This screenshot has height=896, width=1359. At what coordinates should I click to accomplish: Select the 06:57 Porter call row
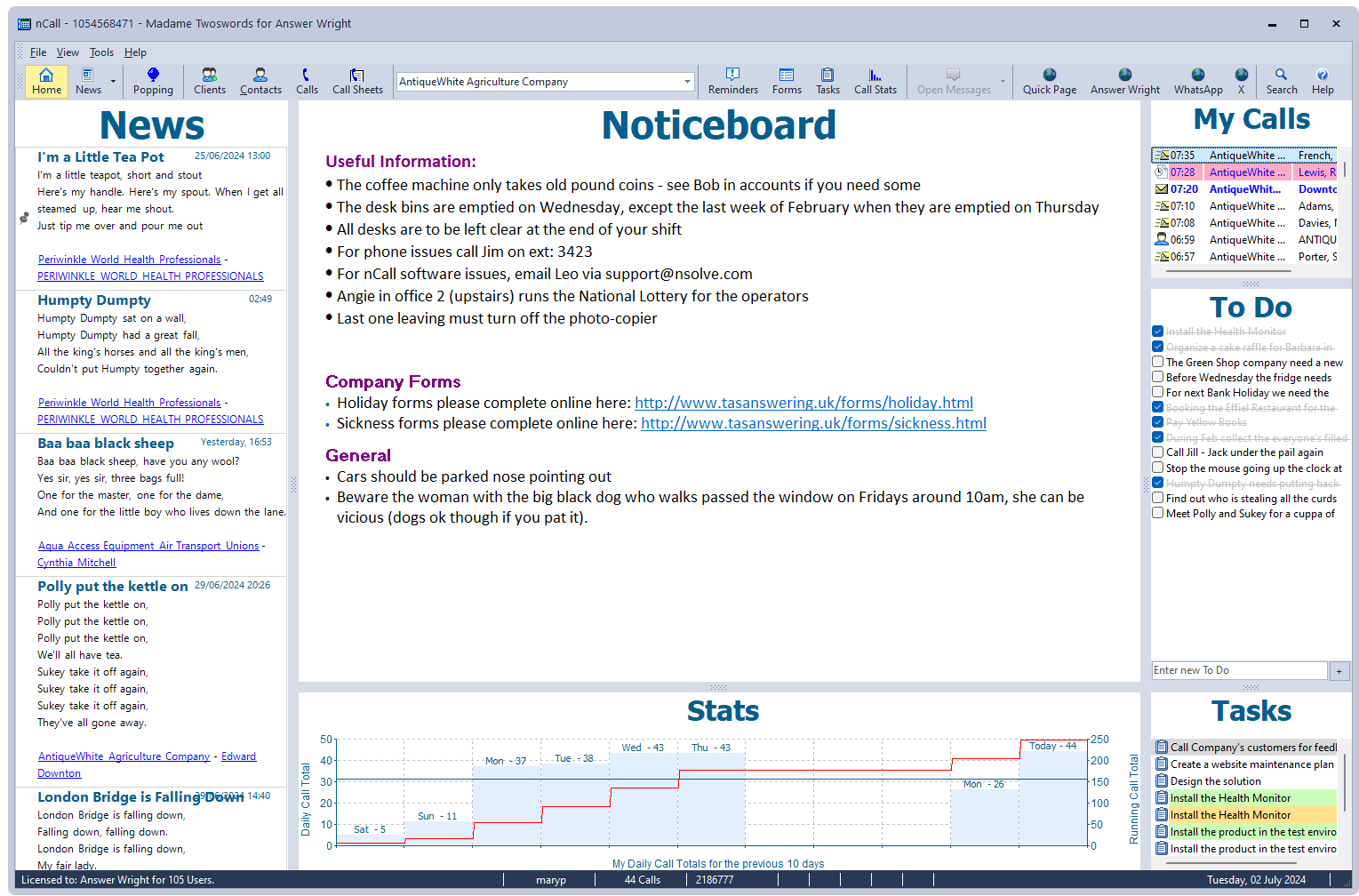pyautogui.click(x=1244, y=257)
